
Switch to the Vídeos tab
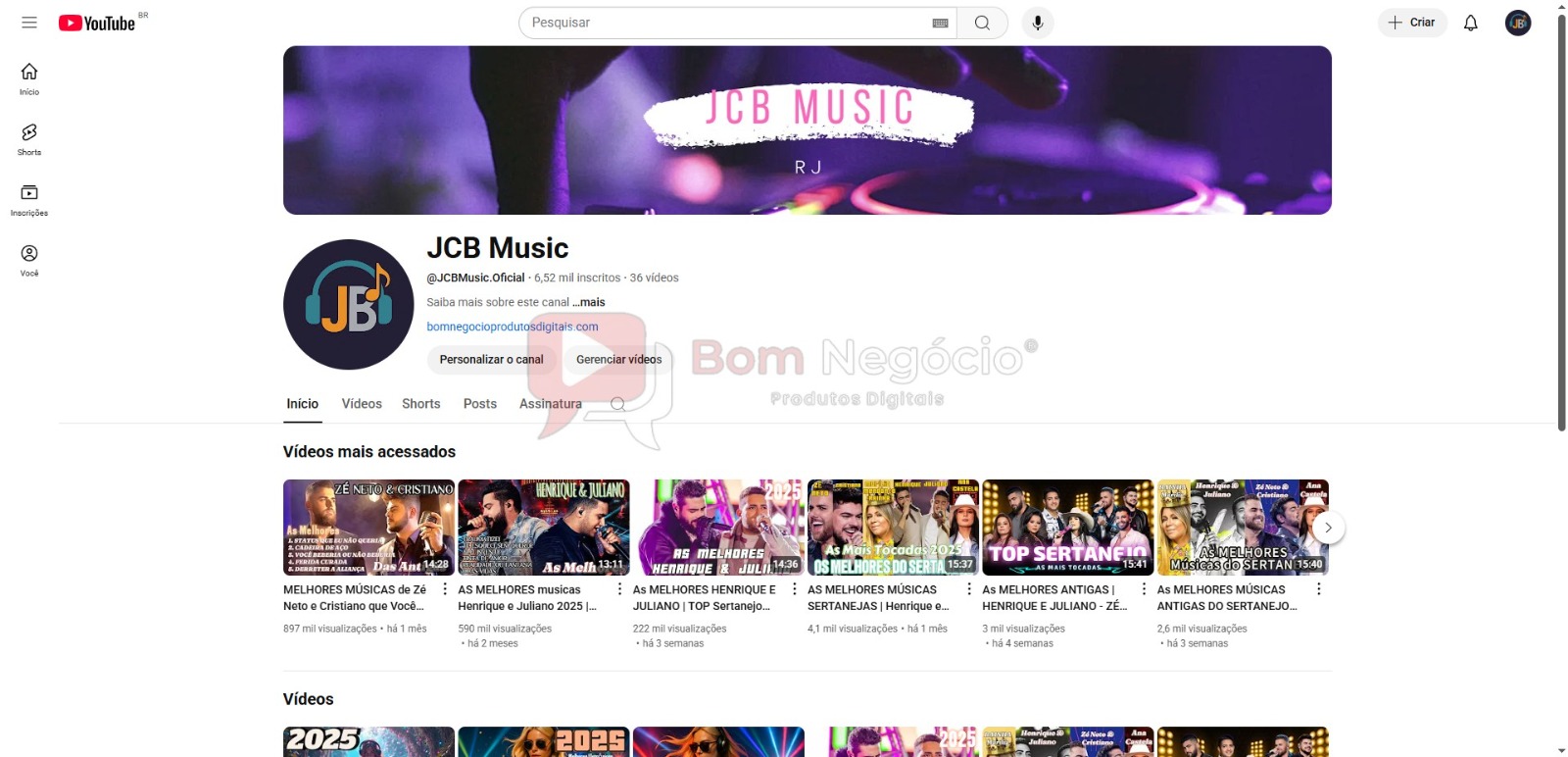coord(362,404)
